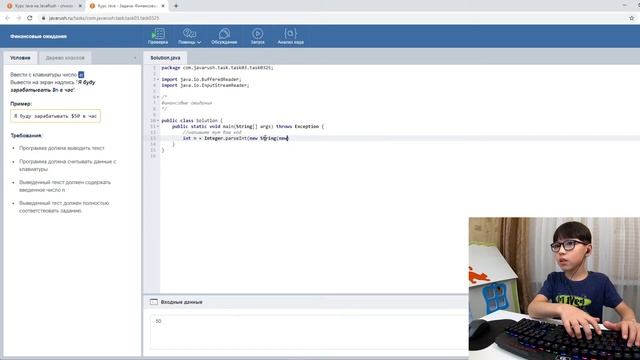Run code with the Запуск icon
The height and width of the screenshot is (360, 640).
(258, 36)
